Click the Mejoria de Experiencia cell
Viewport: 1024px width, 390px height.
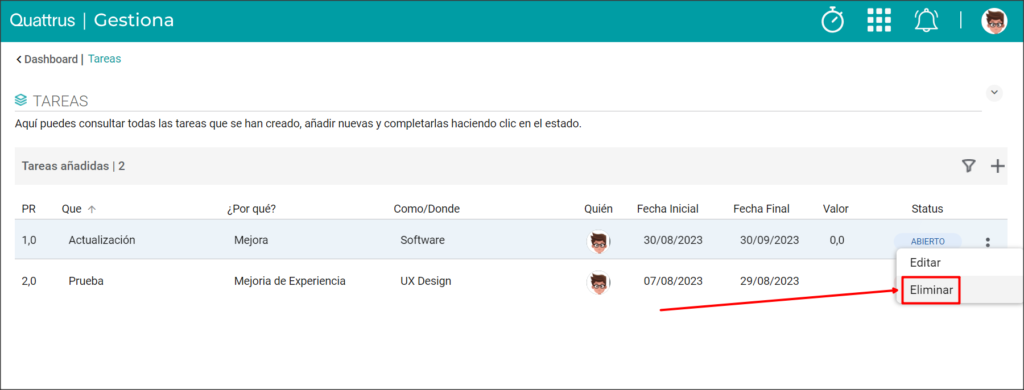289,281
